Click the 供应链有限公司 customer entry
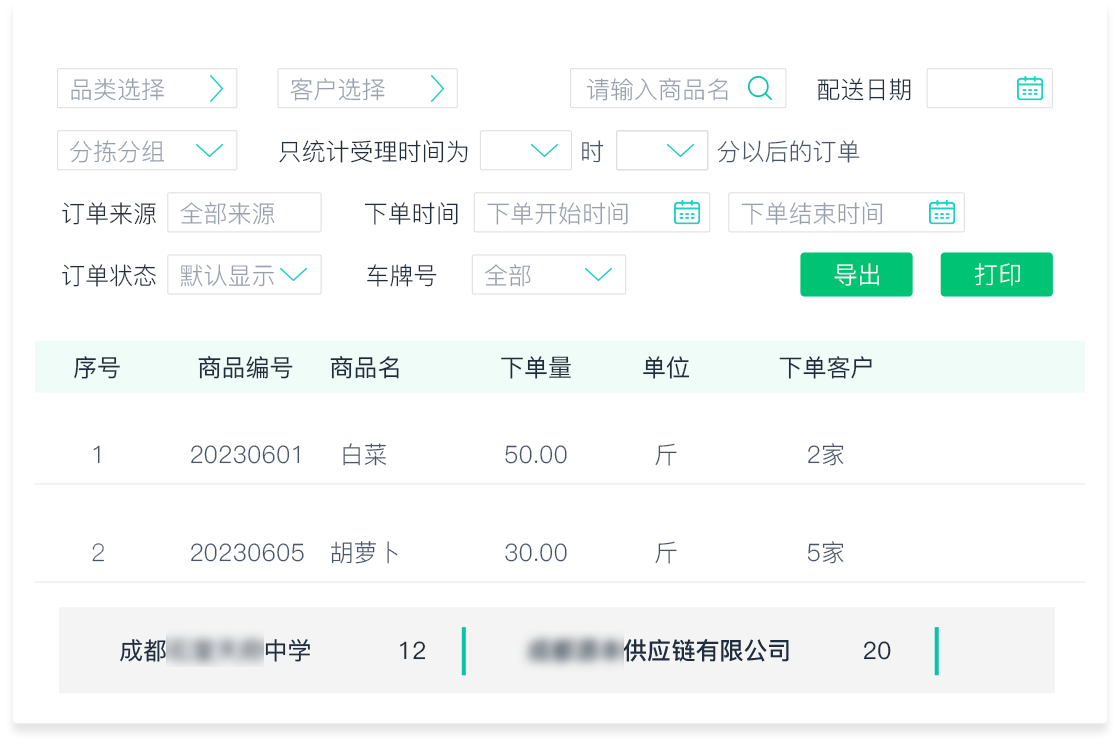The width and height of the screenshot is (1120, 754). pos(706,651)
